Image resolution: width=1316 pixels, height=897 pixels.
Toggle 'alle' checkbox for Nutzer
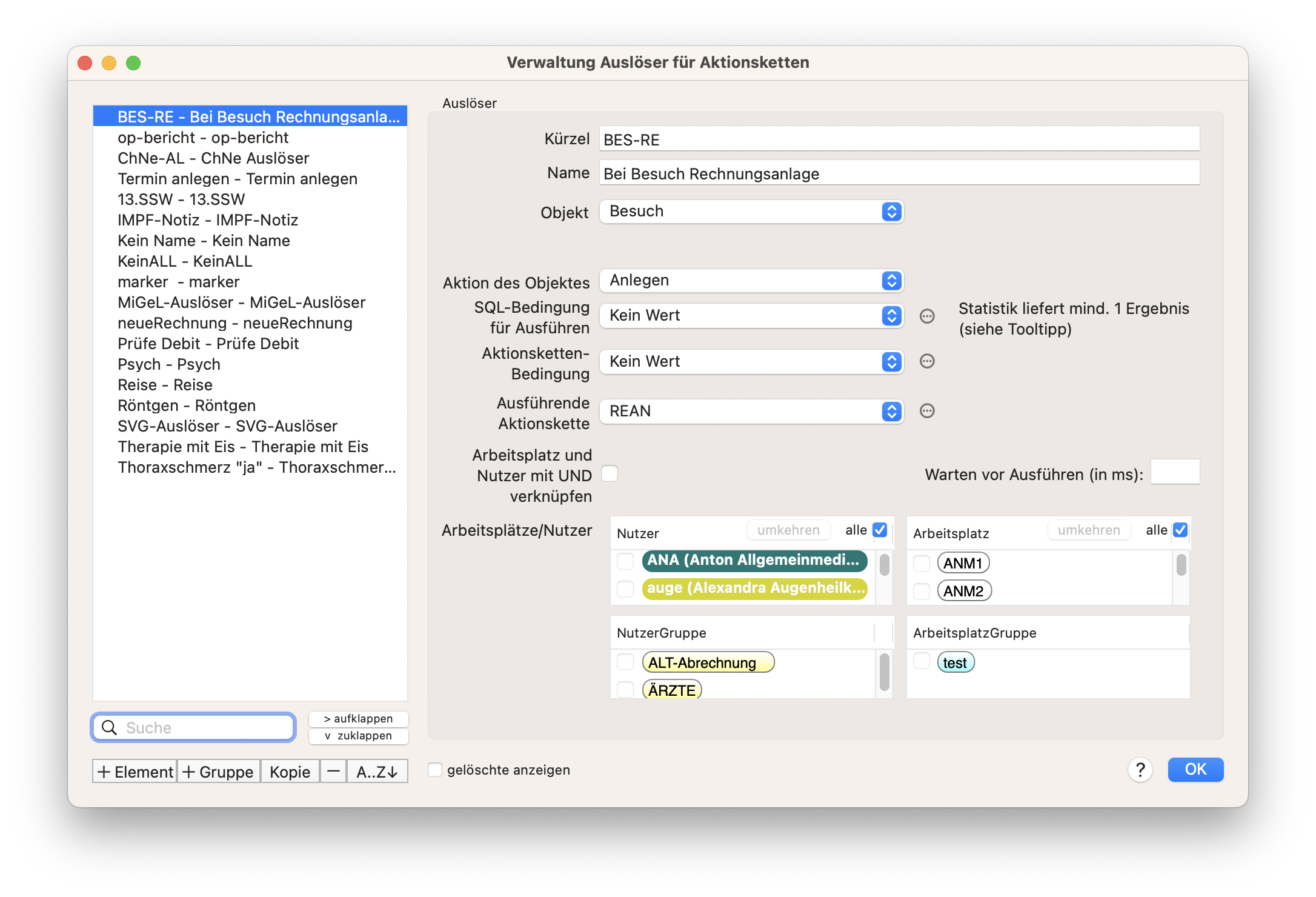pos(880,530)
